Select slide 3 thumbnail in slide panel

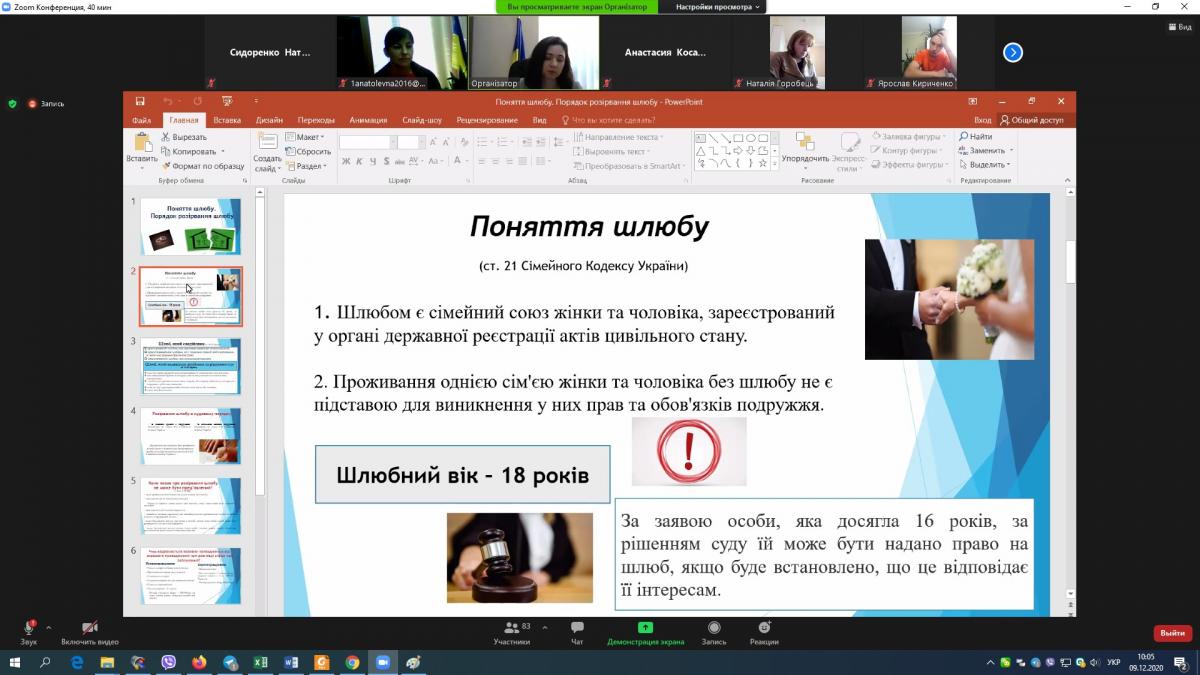(x=190, y=366)
